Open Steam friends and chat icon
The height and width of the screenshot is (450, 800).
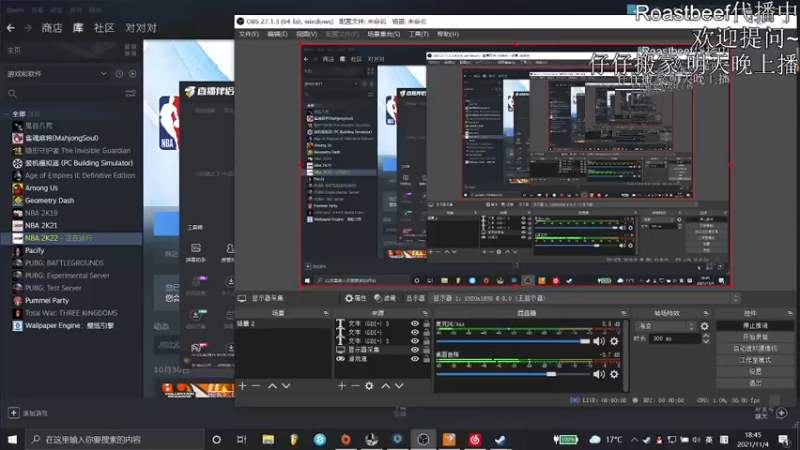tap(781, 413)
